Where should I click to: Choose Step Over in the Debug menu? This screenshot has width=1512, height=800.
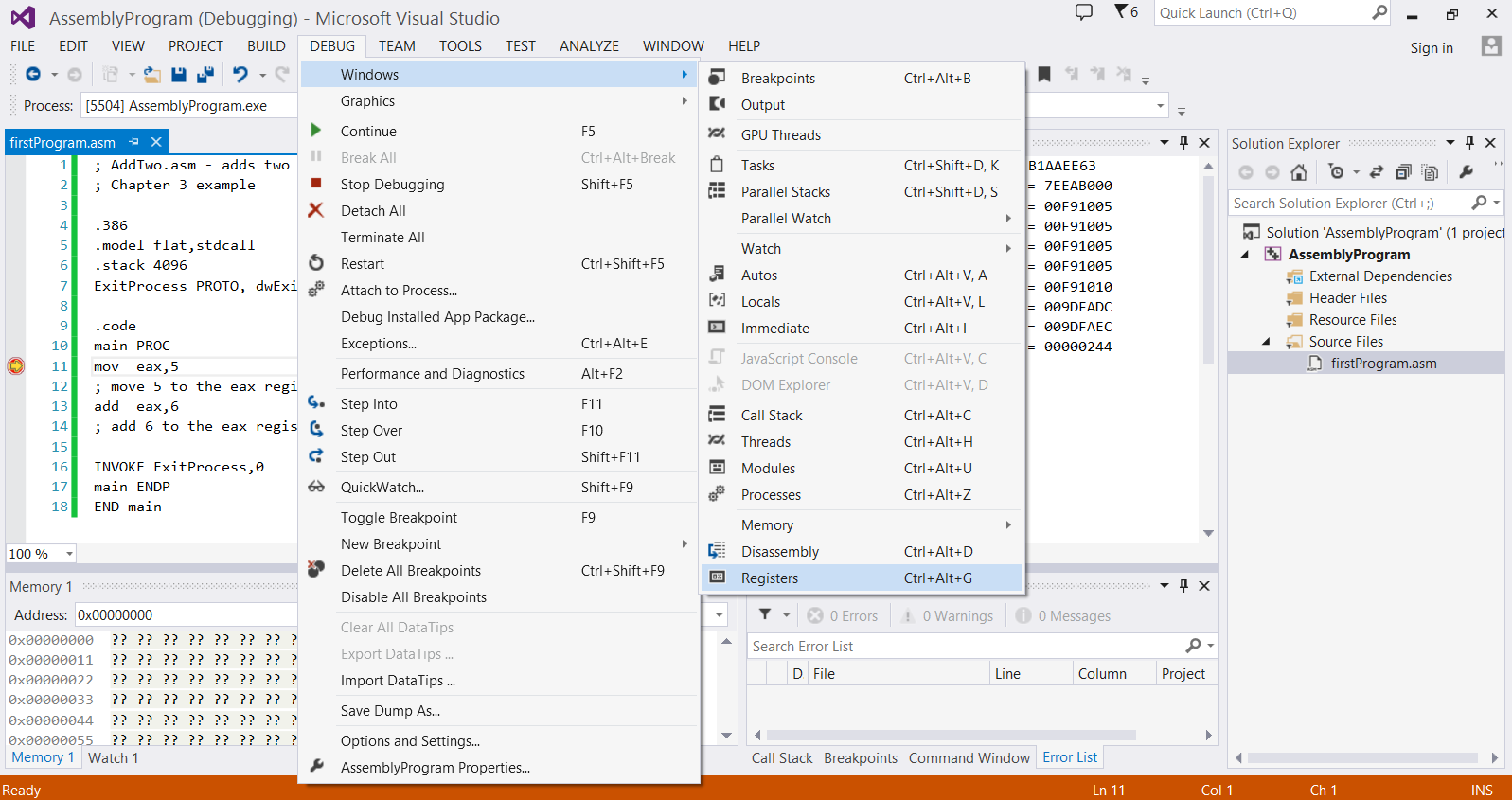pos(500,431)
